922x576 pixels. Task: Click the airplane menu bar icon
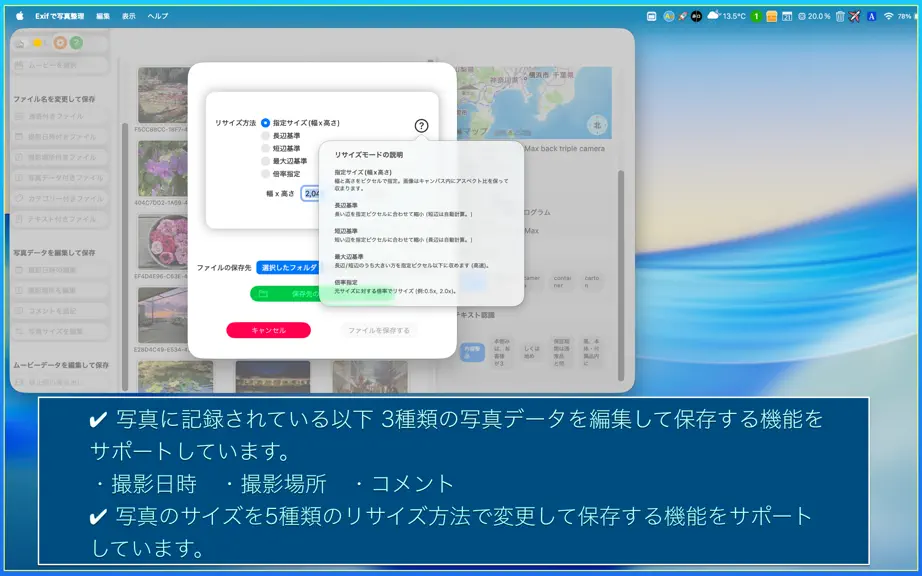pyautogui.click(x=854, y=16)
